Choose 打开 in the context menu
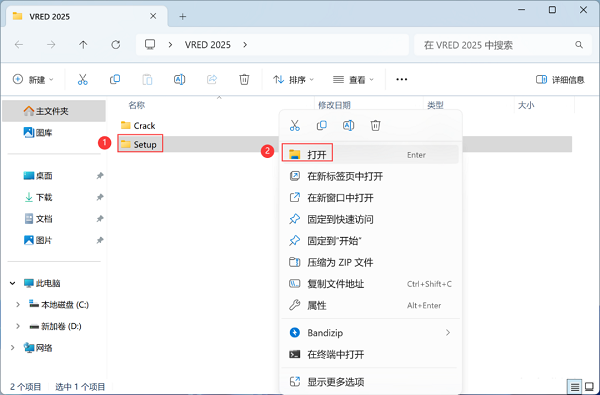The width and height of the screenshot is (600, 395). click(370, 155)
